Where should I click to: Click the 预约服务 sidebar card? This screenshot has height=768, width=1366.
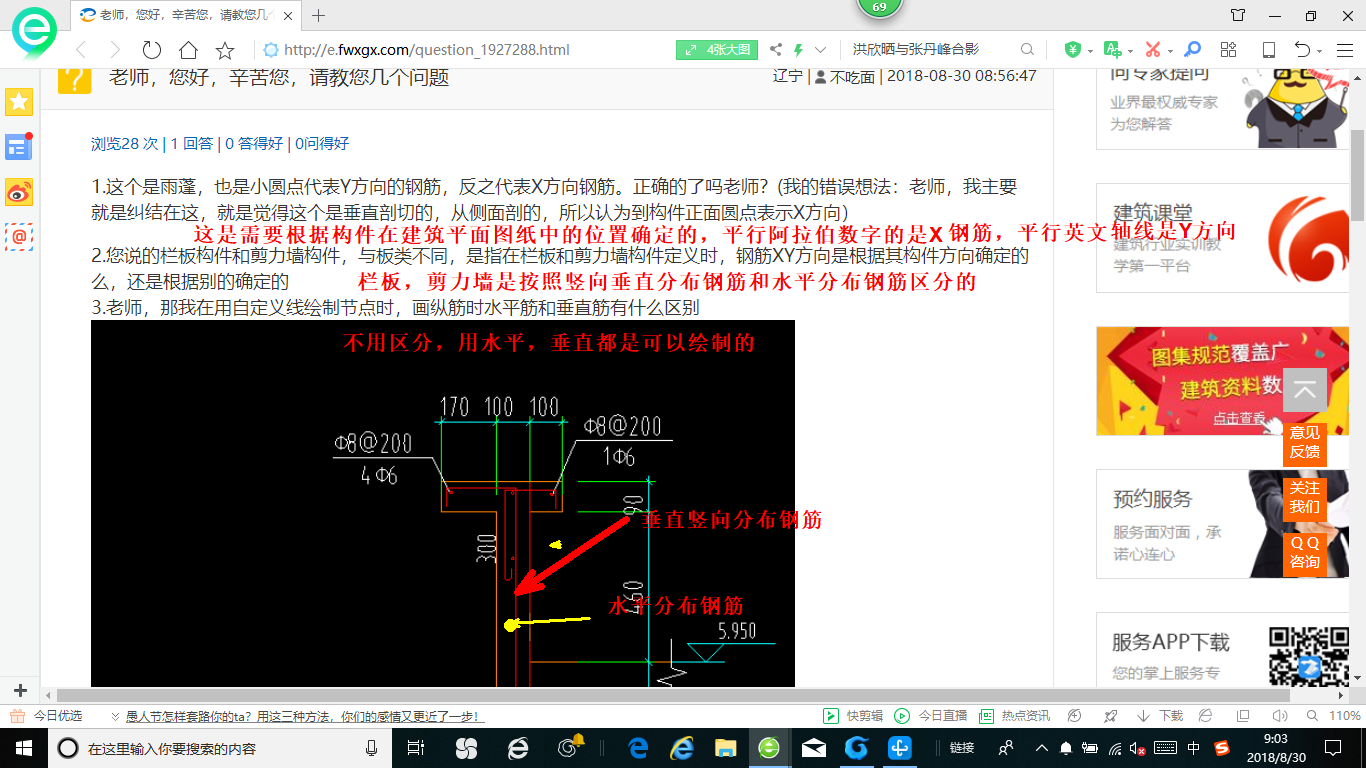pyautogui.click(x=1223, y=524)
